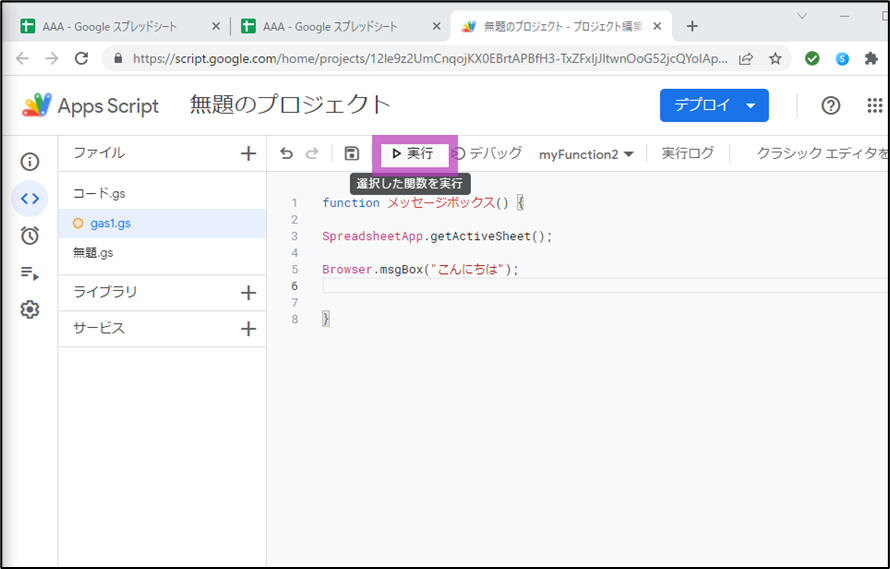Open the tab search chevron
The width and height of the screenshot is (890, 569).
802,16
